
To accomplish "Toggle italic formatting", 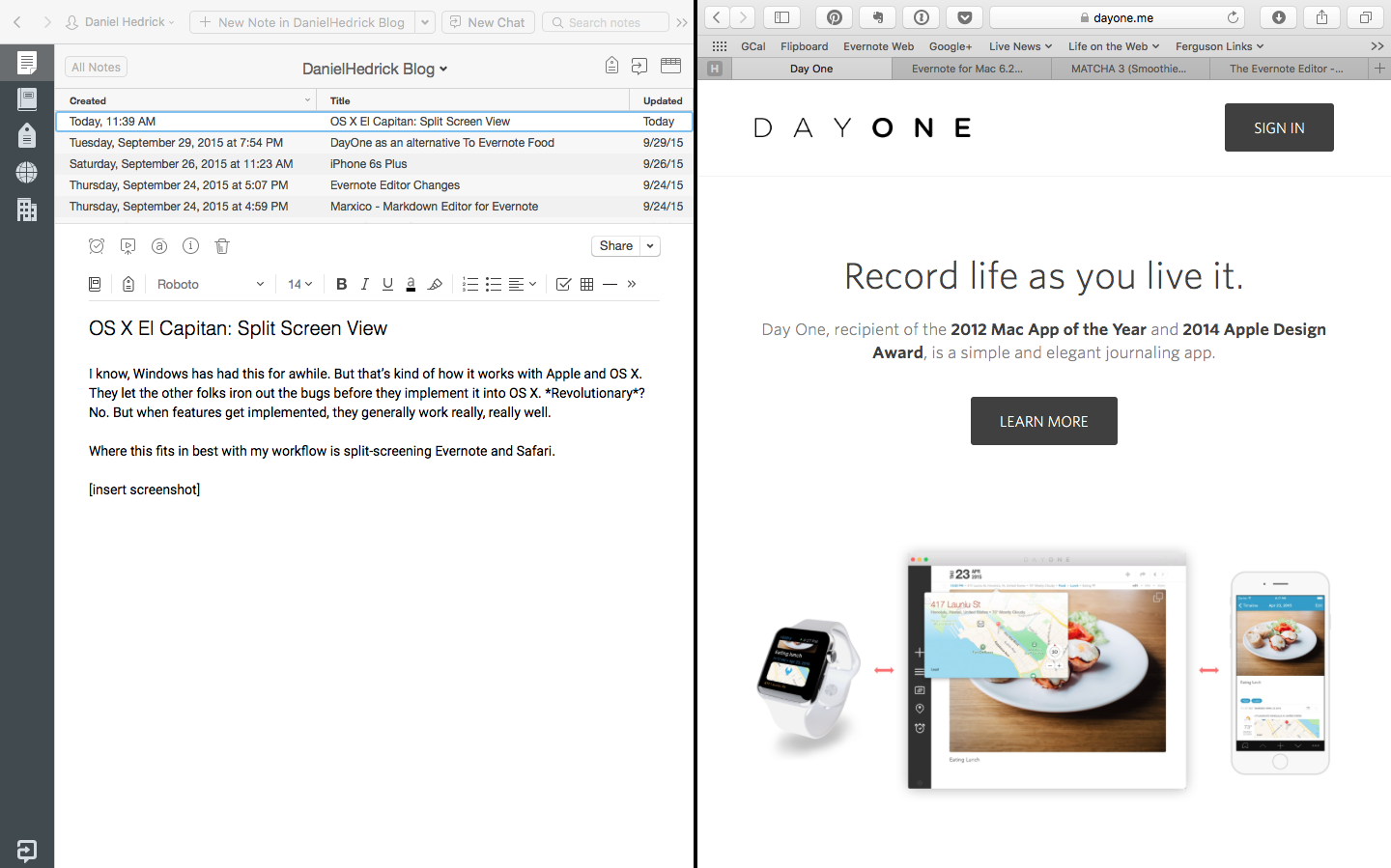I will coord(364,284).
